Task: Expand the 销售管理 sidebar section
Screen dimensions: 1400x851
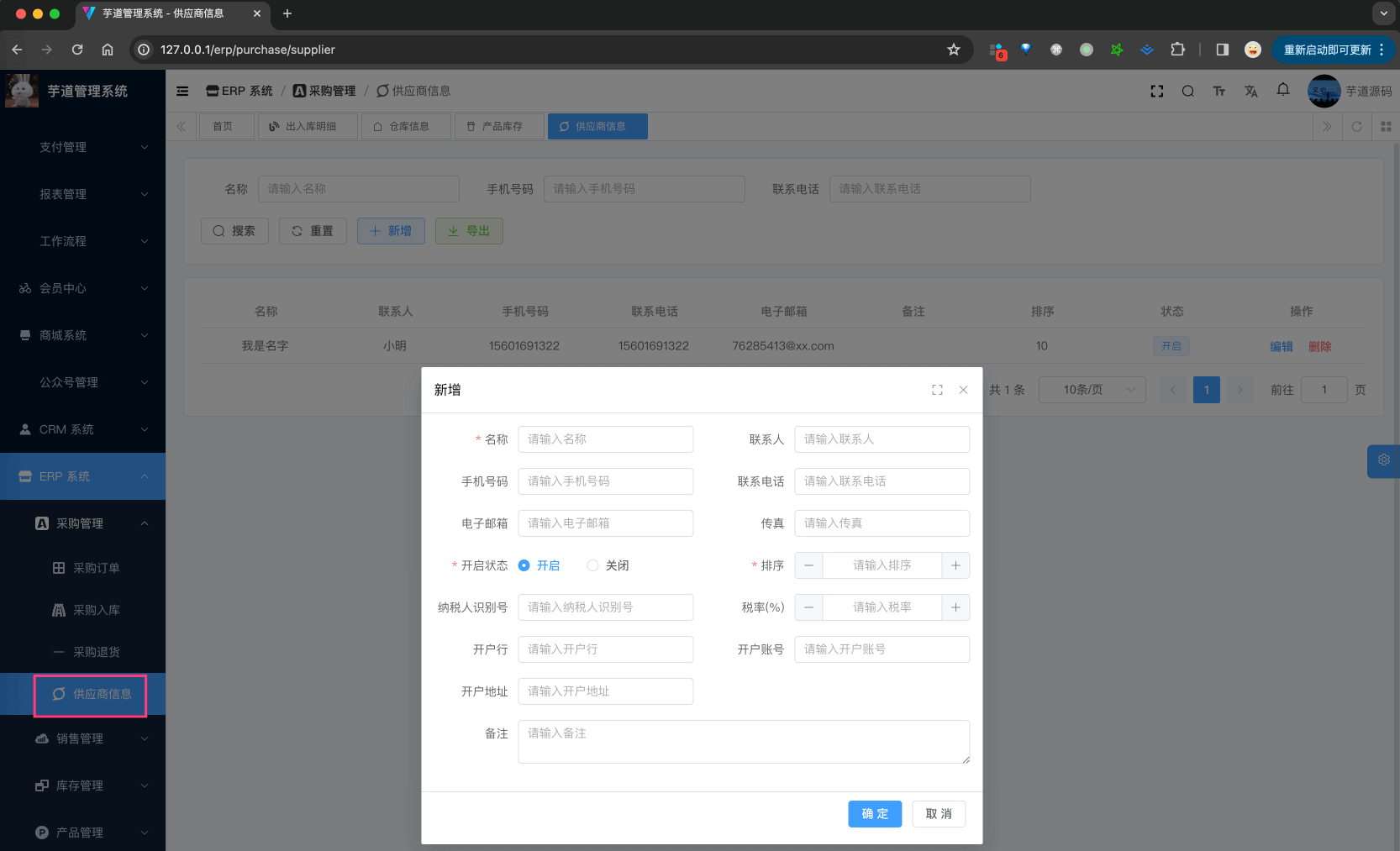Action: (x=80, y=738)
